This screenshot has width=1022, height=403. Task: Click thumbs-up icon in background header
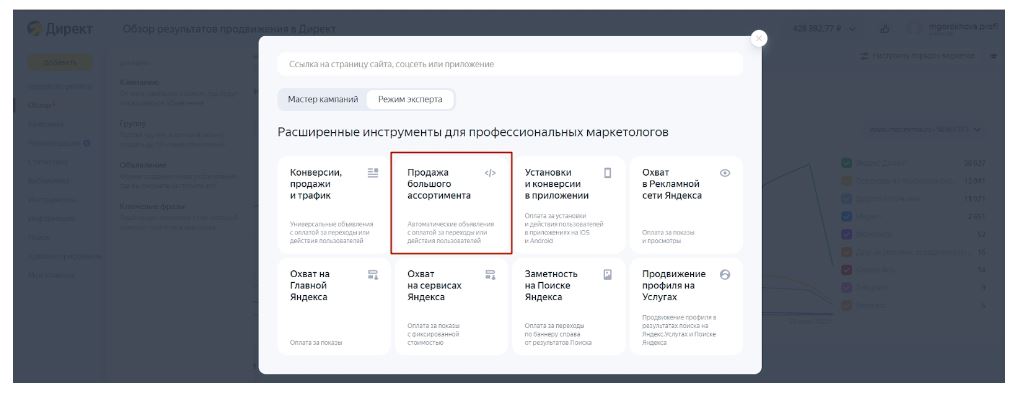pyautogui.click(x=884, y=28)
